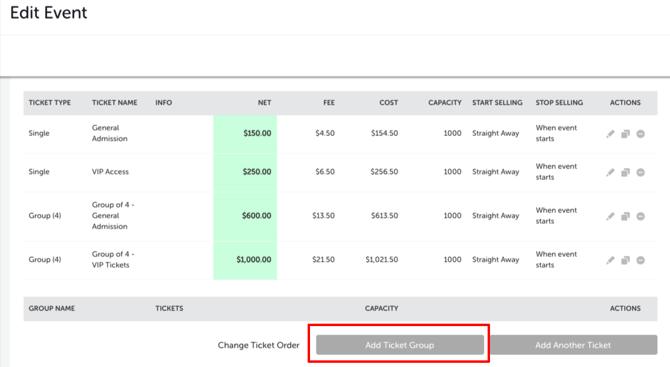Click the Add Ticket Group button
Screen dimensions: 670x367
(x=400, y=345)
